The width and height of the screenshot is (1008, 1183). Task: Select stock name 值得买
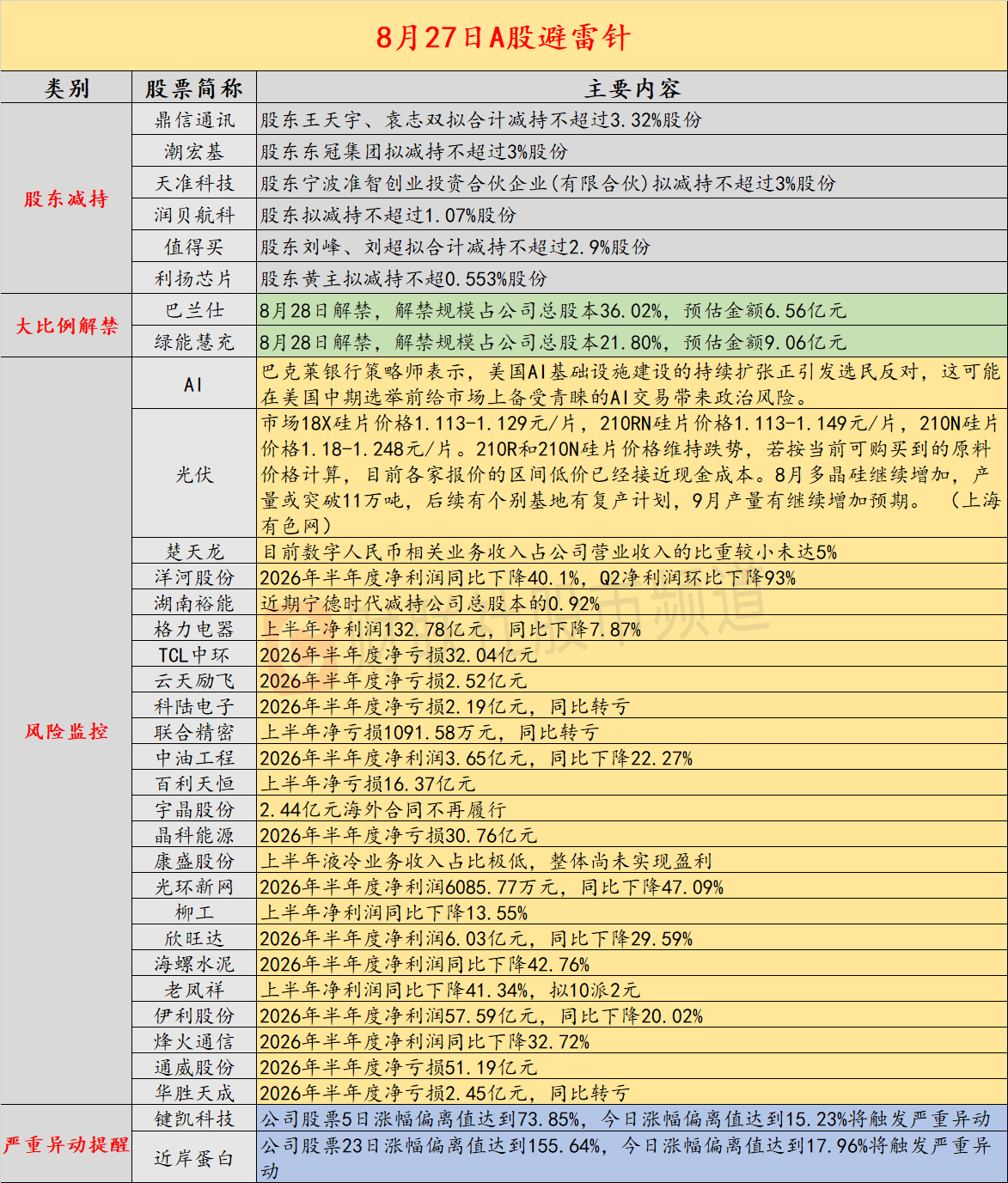[194, 247]
